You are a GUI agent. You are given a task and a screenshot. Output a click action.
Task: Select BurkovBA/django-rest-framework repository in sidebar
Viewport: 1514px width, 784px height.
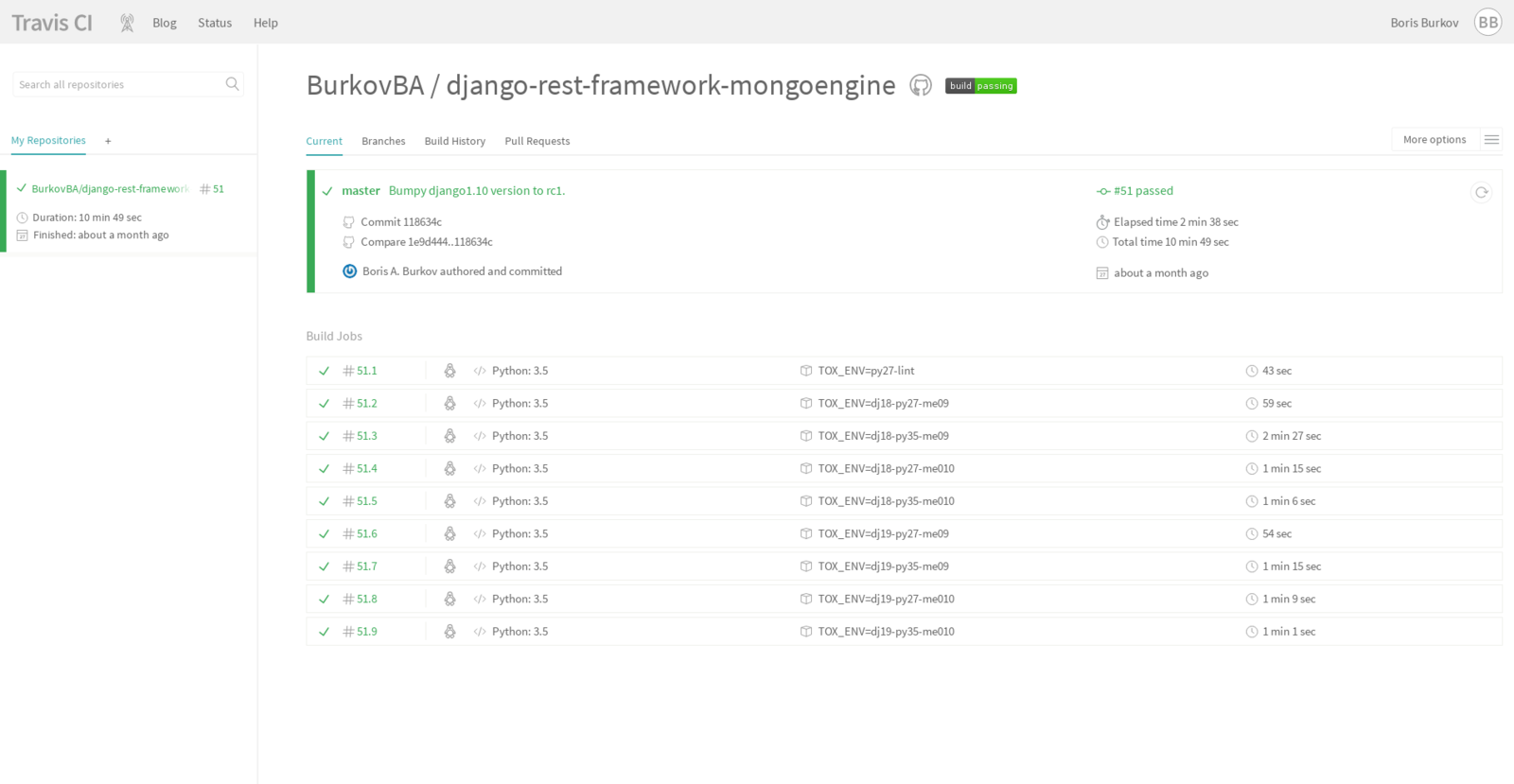coord(110,189)
